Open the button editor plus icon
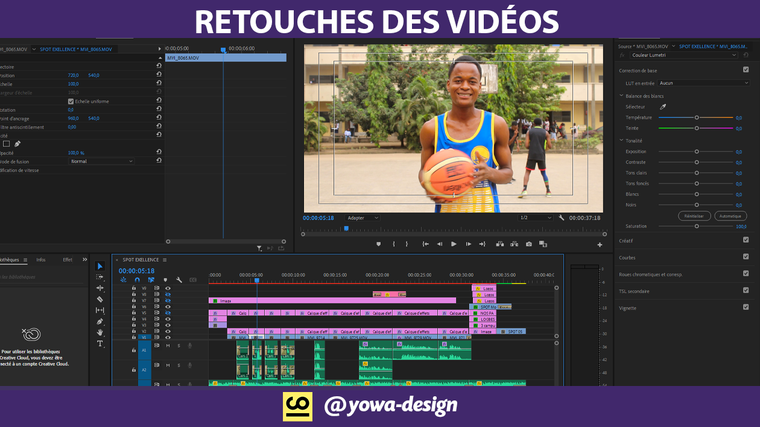760x427 pixels. 600,245
